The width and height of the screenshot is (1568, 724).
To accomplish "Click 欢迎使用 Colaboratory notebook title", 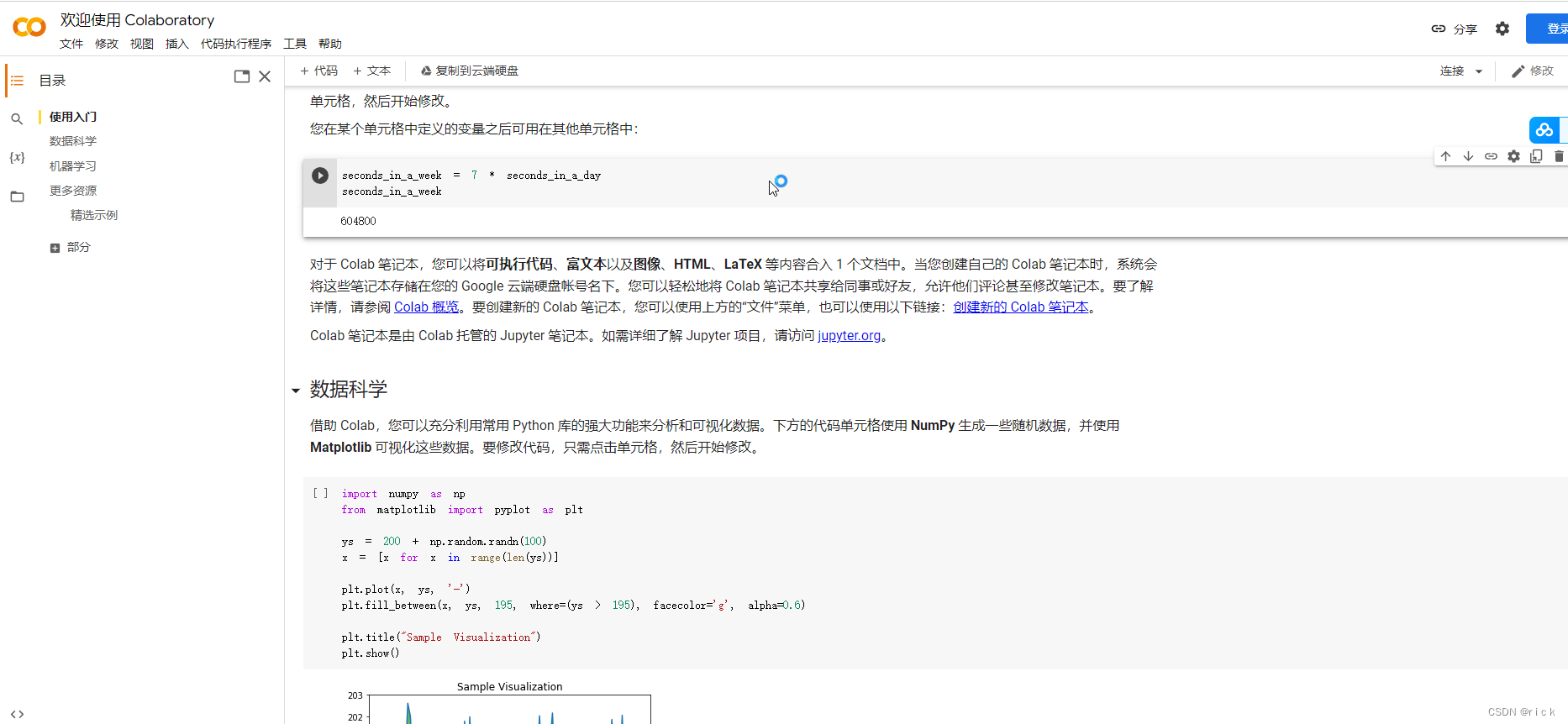I will click(137, 20).
